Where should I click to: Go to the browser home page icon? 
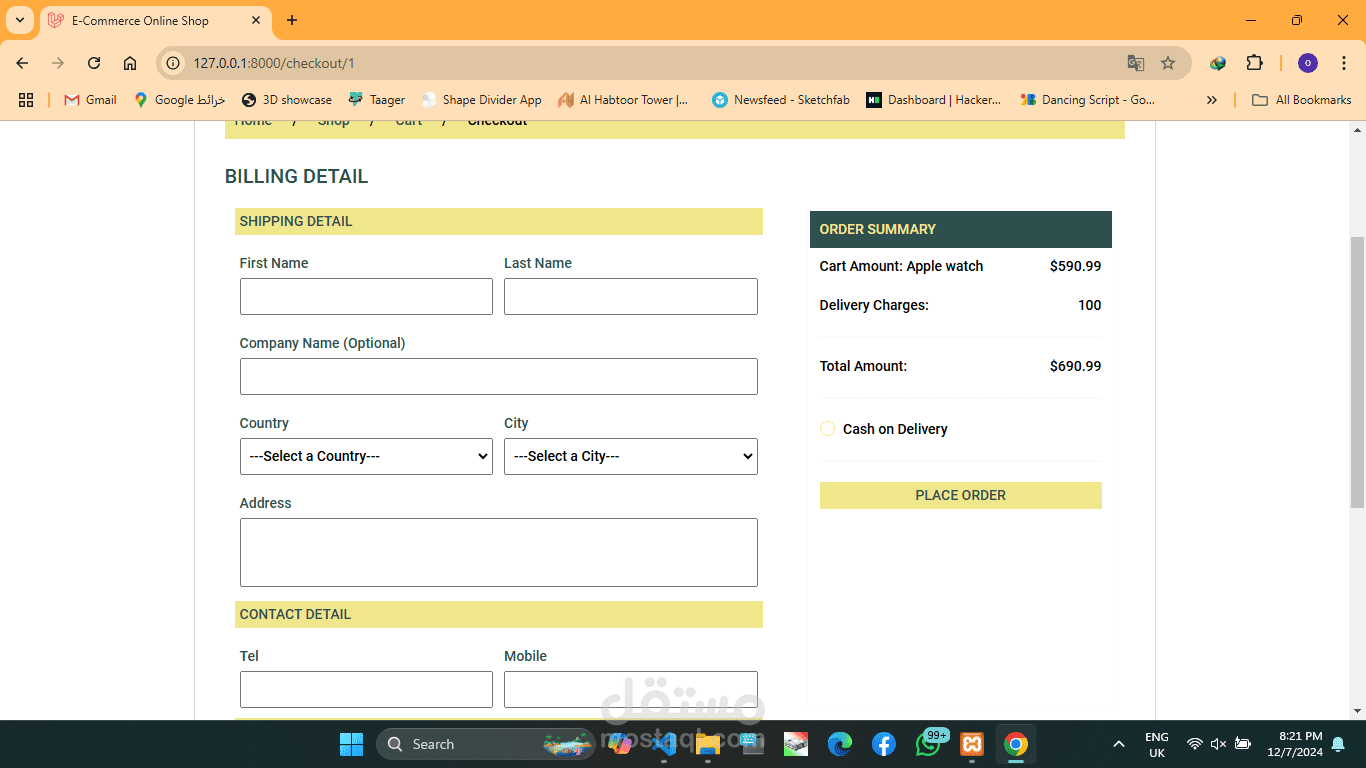(130, 63)
